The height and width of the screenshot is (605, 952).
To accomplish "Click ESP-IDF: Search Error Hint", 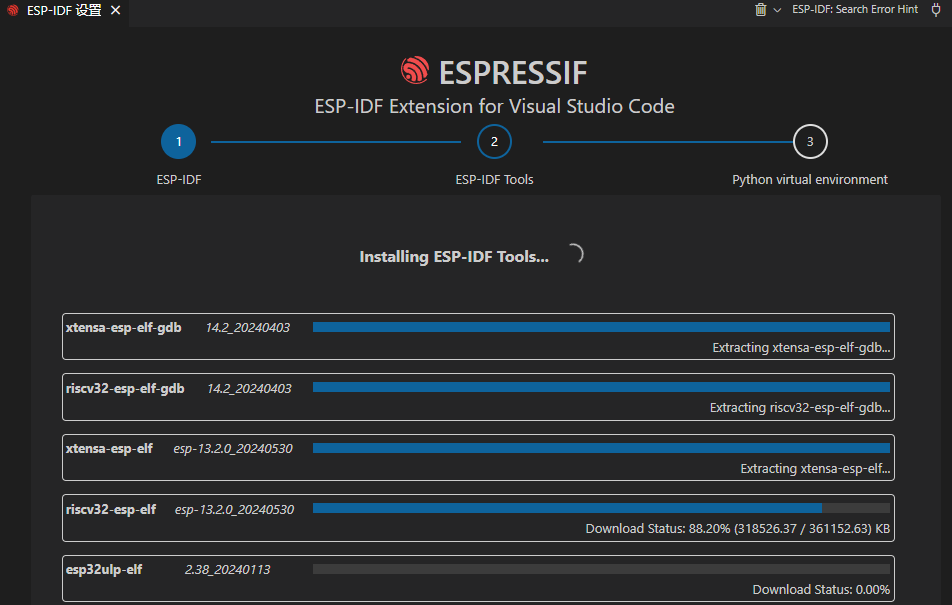I will [x=855, y=10].
